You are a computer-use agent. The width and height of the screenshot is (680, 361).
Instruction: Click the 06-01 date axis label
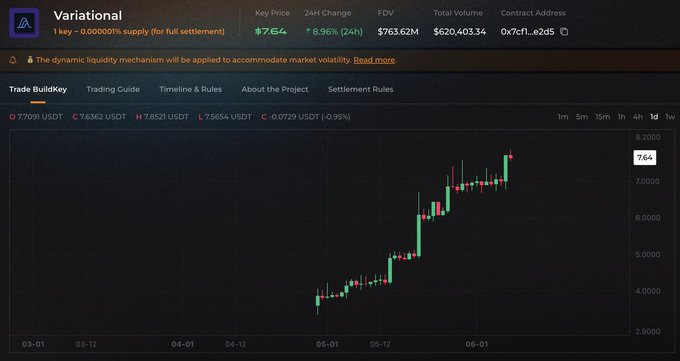[x=477, y=345]
